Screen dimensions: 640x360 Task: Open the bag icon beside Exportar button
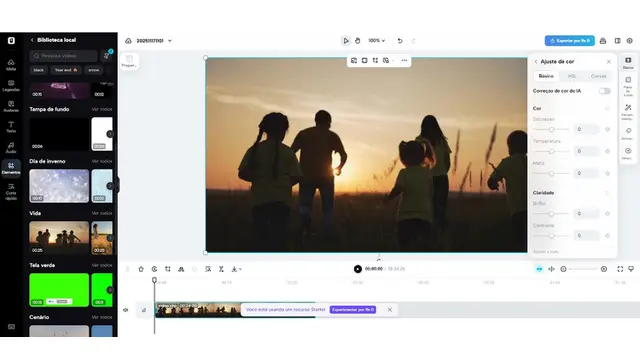(603, 41)
